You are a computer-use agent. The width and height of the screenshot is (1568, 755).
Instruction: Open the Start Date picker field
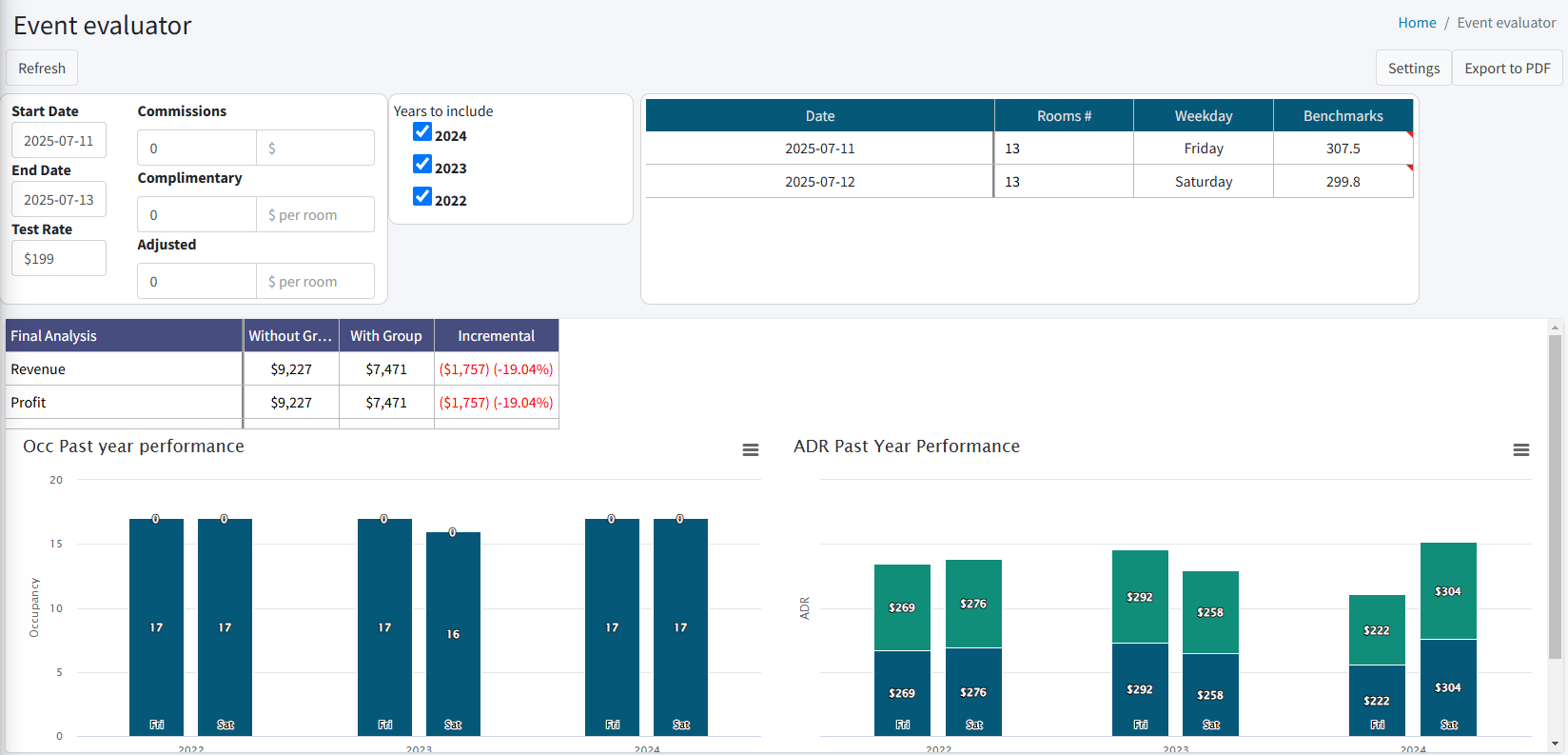59,141
